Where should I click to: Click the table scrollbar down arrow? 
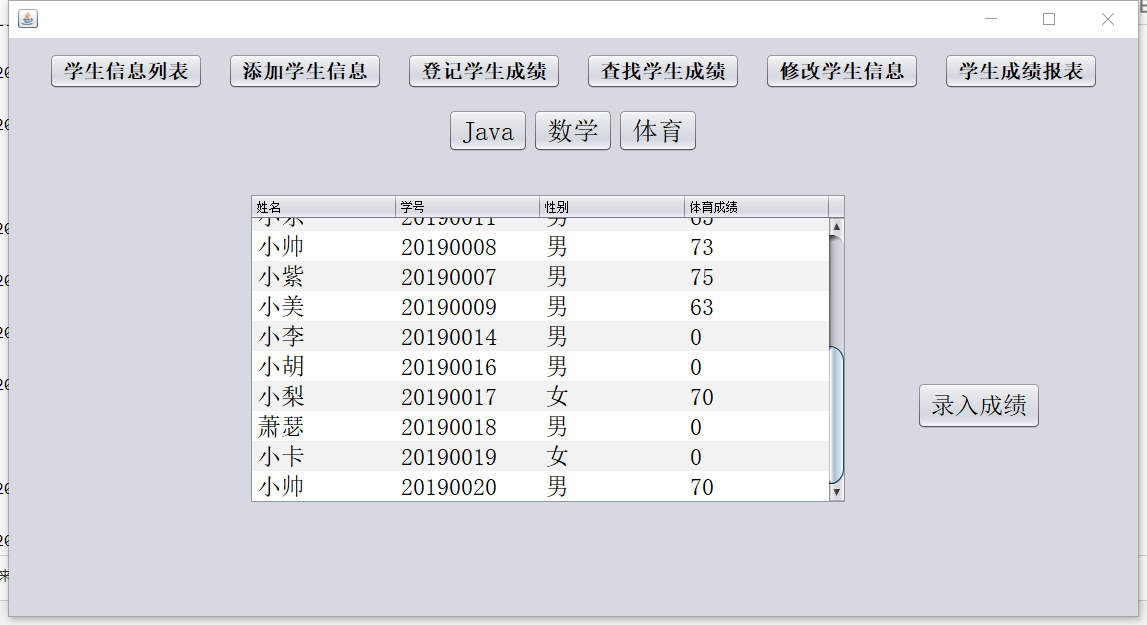[x=836, y=493]
